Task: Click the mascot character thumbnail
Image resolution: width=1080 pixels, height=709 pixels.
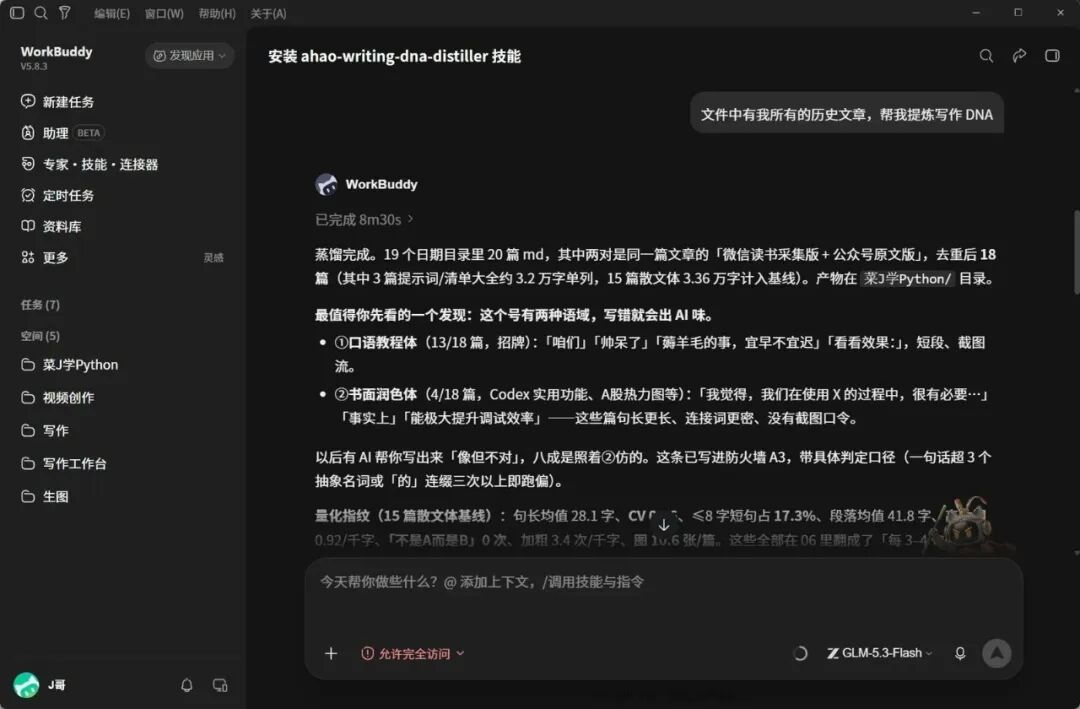Action: (966, 525)
